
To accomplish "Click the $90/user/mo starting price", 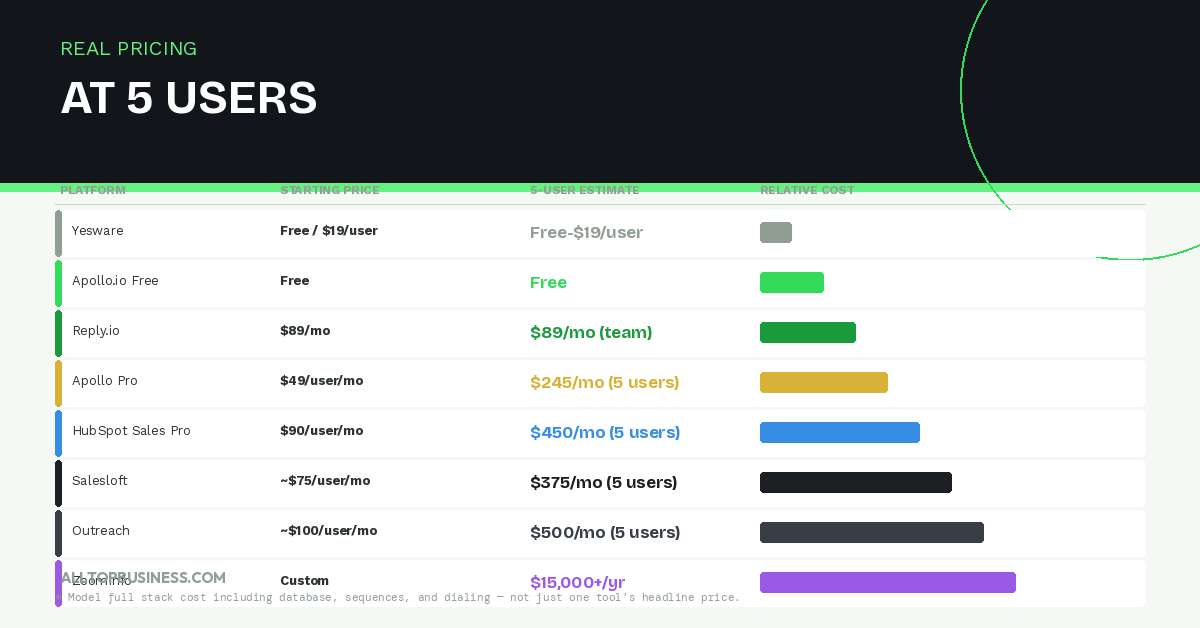I will pos(322,431).
